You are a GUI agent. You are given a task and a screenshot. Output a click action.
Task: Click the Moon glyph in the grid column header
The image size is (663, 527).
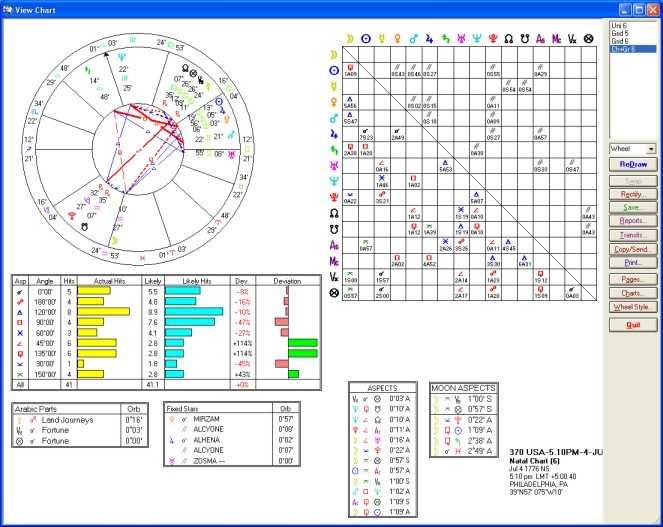(x=350, y=39)
